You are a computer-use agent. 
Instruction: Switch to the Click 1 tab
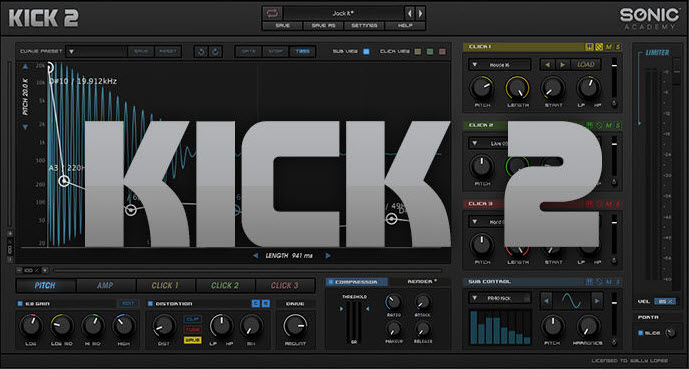click(165, 286)
